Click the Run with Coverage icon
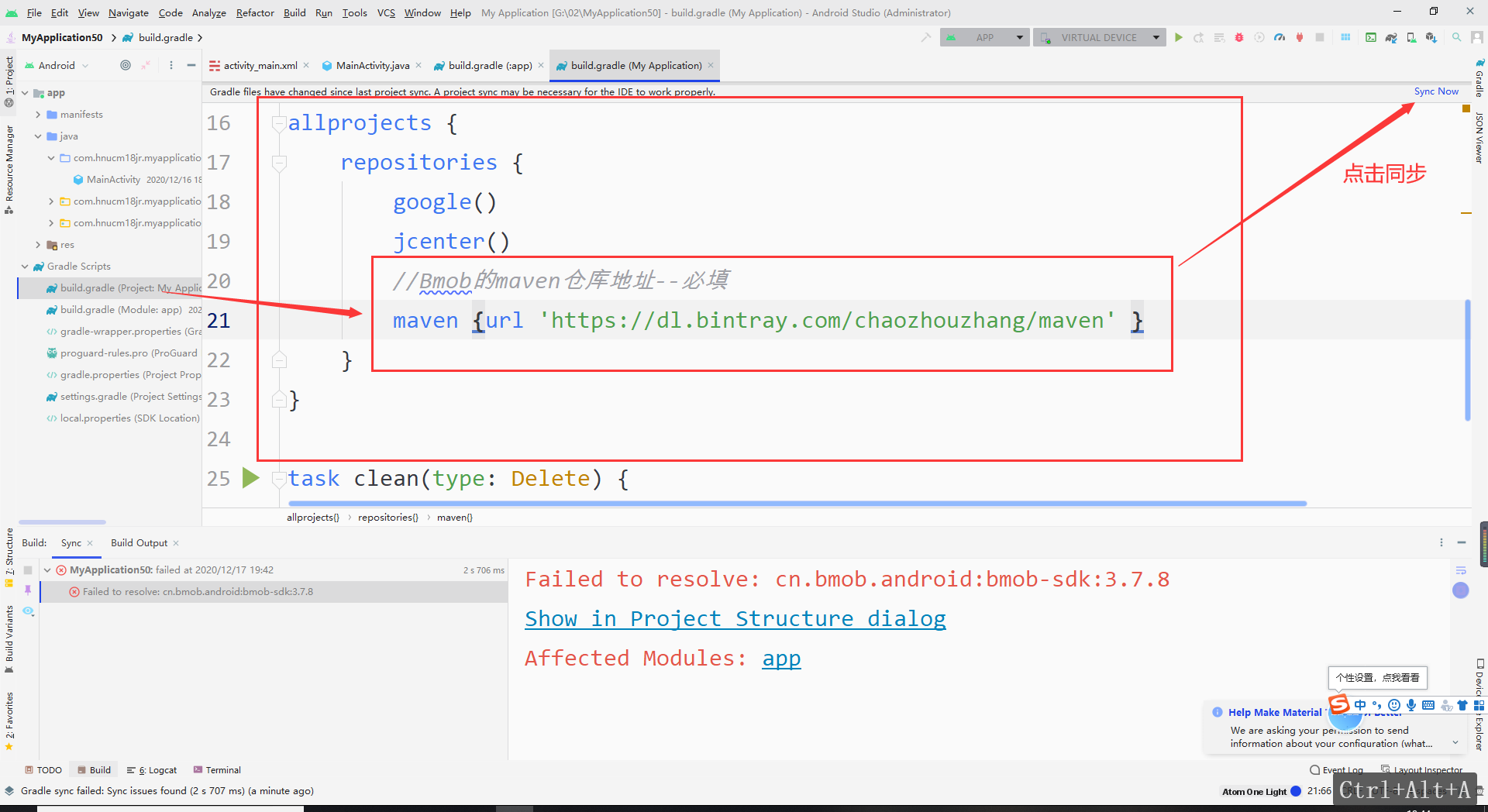Viewport: 1488px width, 812px height. tap(1259, 37)
